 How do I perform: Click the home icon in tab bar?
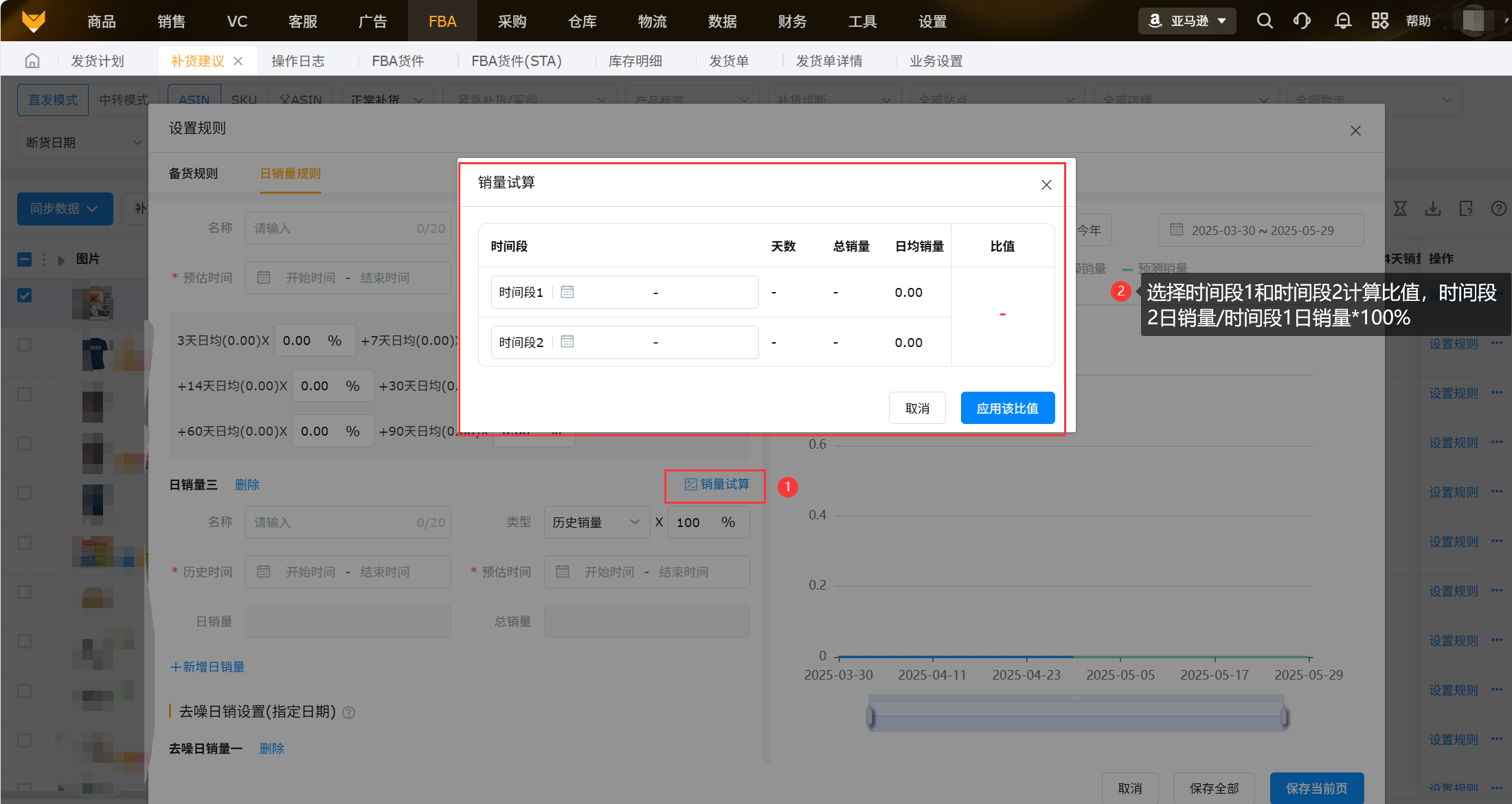coord(32,61)
